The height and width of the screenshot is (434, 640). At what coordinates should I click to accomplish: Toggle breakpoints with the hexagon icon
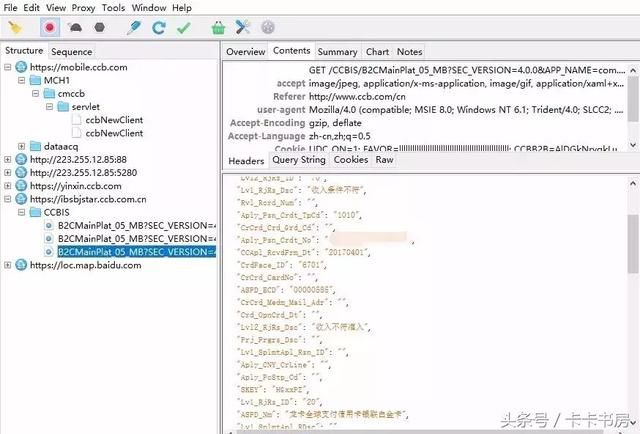(100, 28)
